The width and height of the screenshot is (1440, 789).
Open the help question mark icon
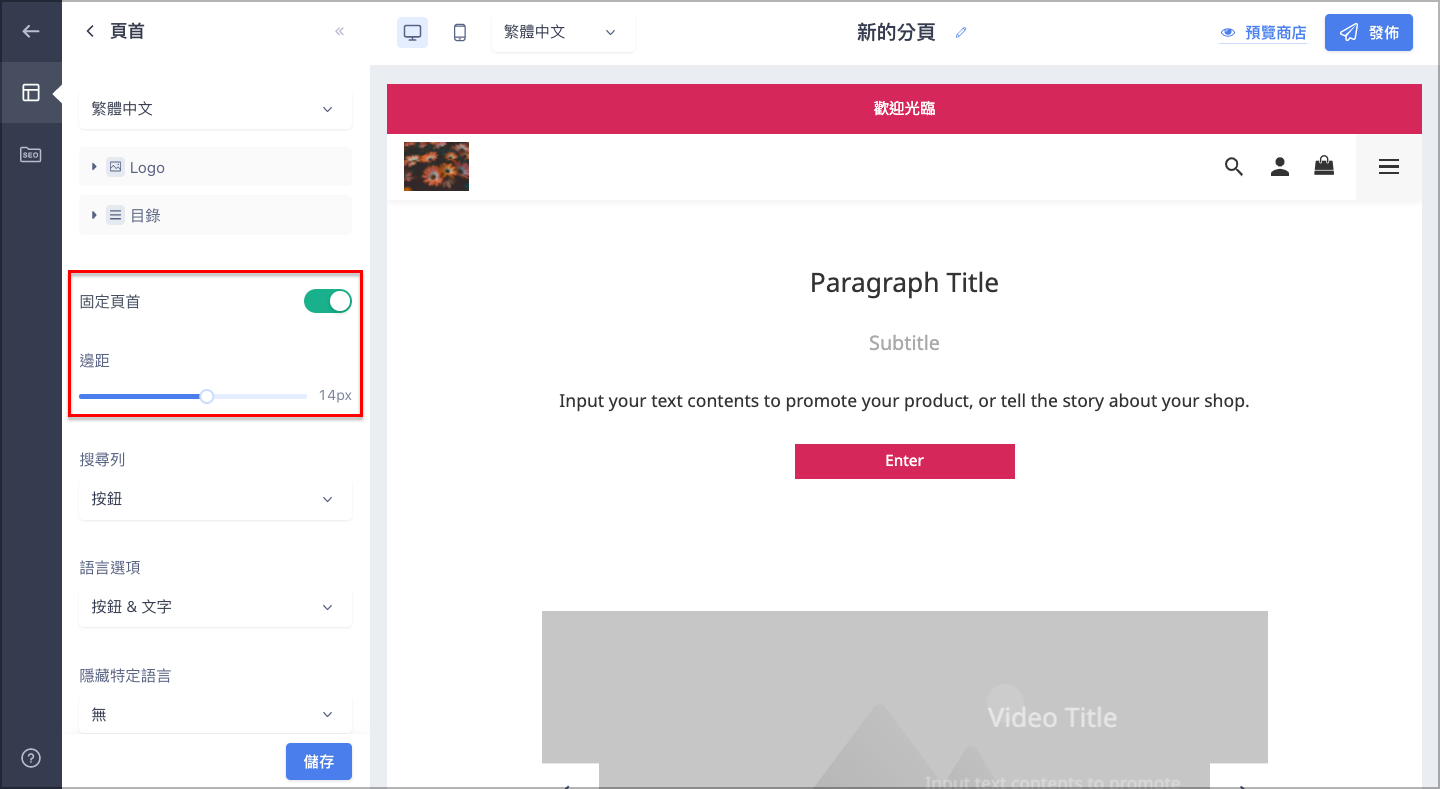(31, 757)
